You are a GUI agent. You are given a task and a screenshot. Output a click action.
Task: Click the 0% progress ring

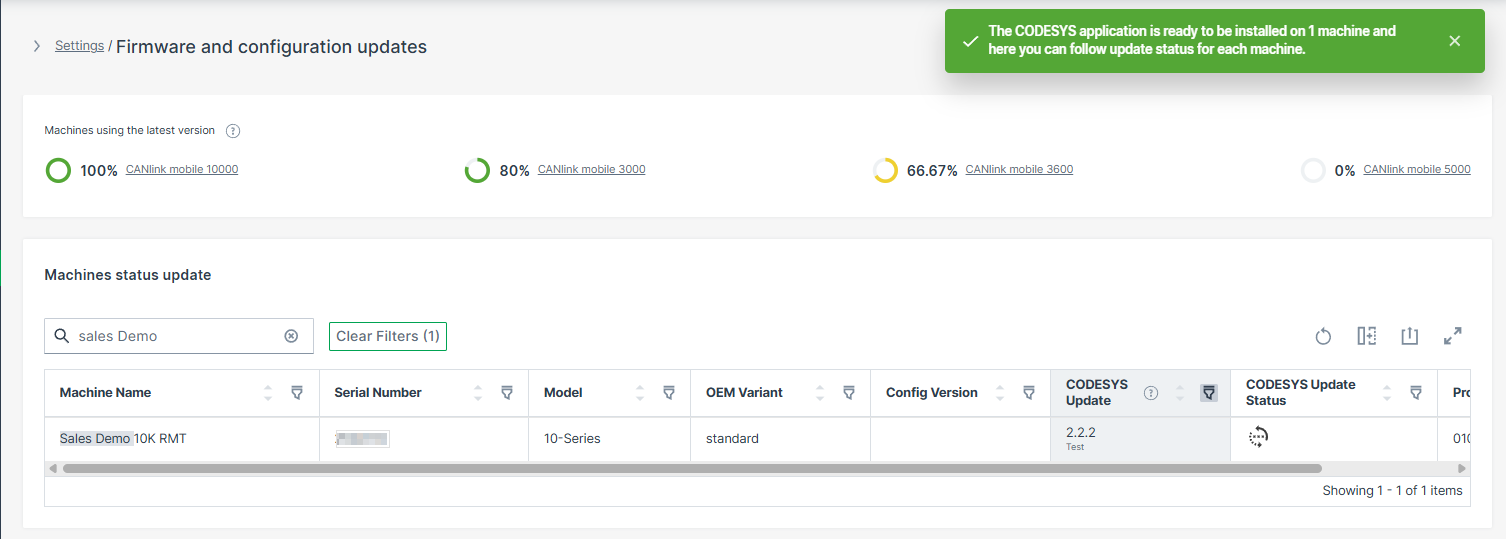point(1313,171)
